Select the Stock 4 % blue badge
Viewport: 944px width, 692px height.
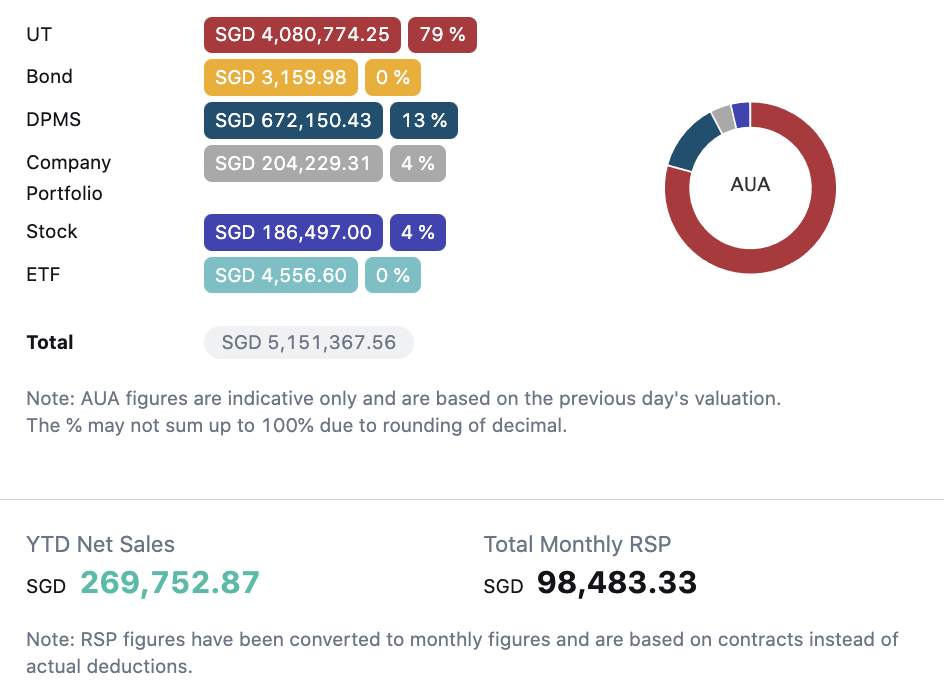tap(418, 233)
